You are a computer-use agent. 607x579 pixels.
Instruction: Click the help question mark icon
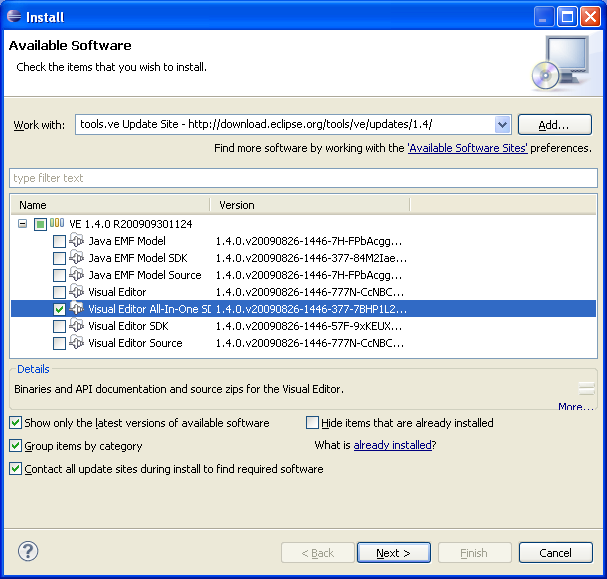[x=28, y=552]
